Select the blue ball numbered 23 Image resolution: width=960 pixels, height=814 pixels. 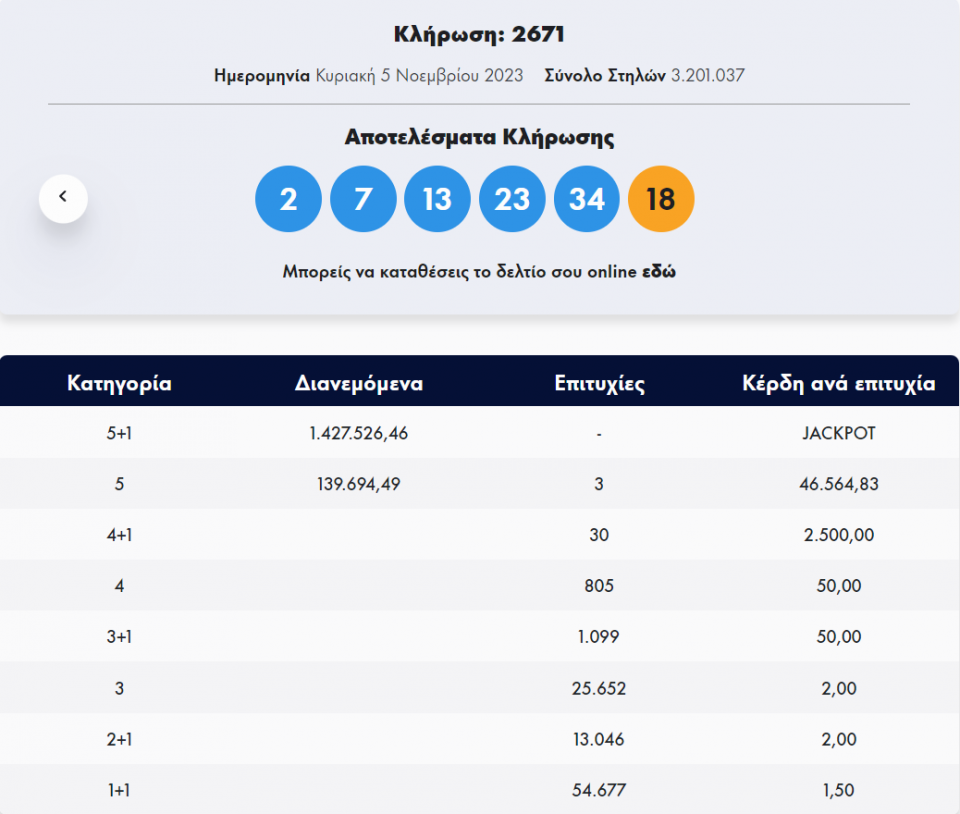pos(512,199)
